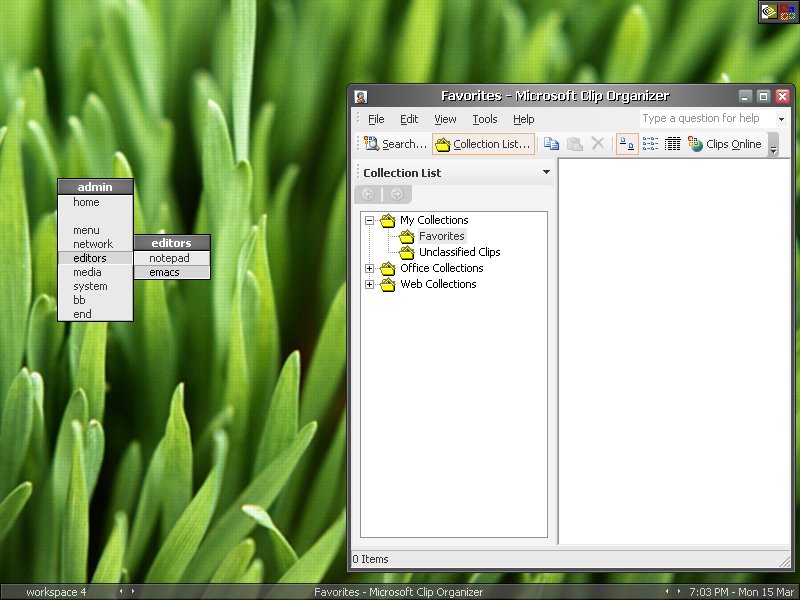Click the 7:03 PM clock
This screenshot has width=800, height=600.
742,592
